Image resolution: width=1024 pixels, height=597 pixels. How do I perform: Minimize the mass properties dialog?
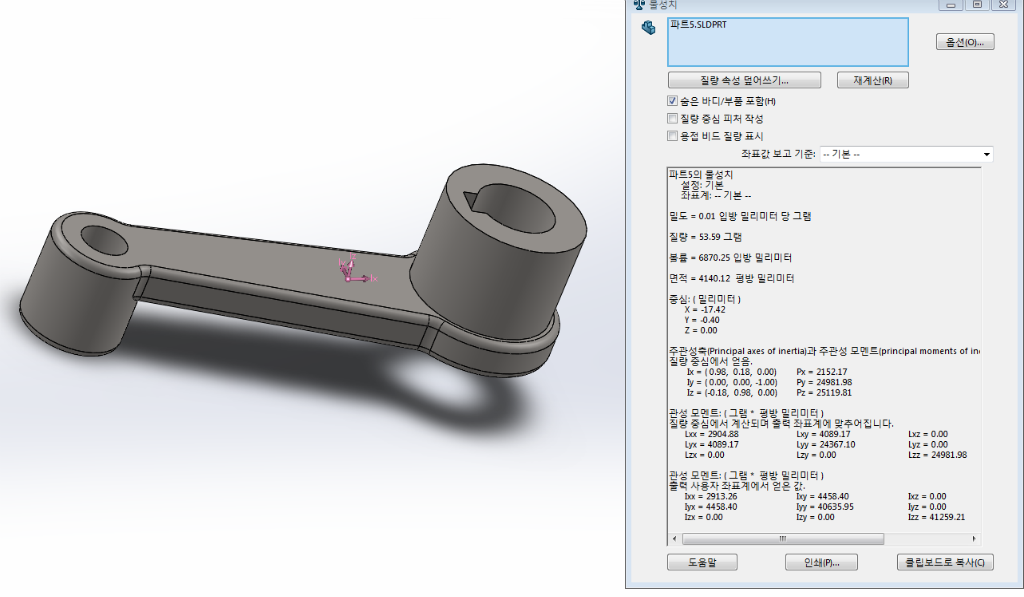[952, 5]
